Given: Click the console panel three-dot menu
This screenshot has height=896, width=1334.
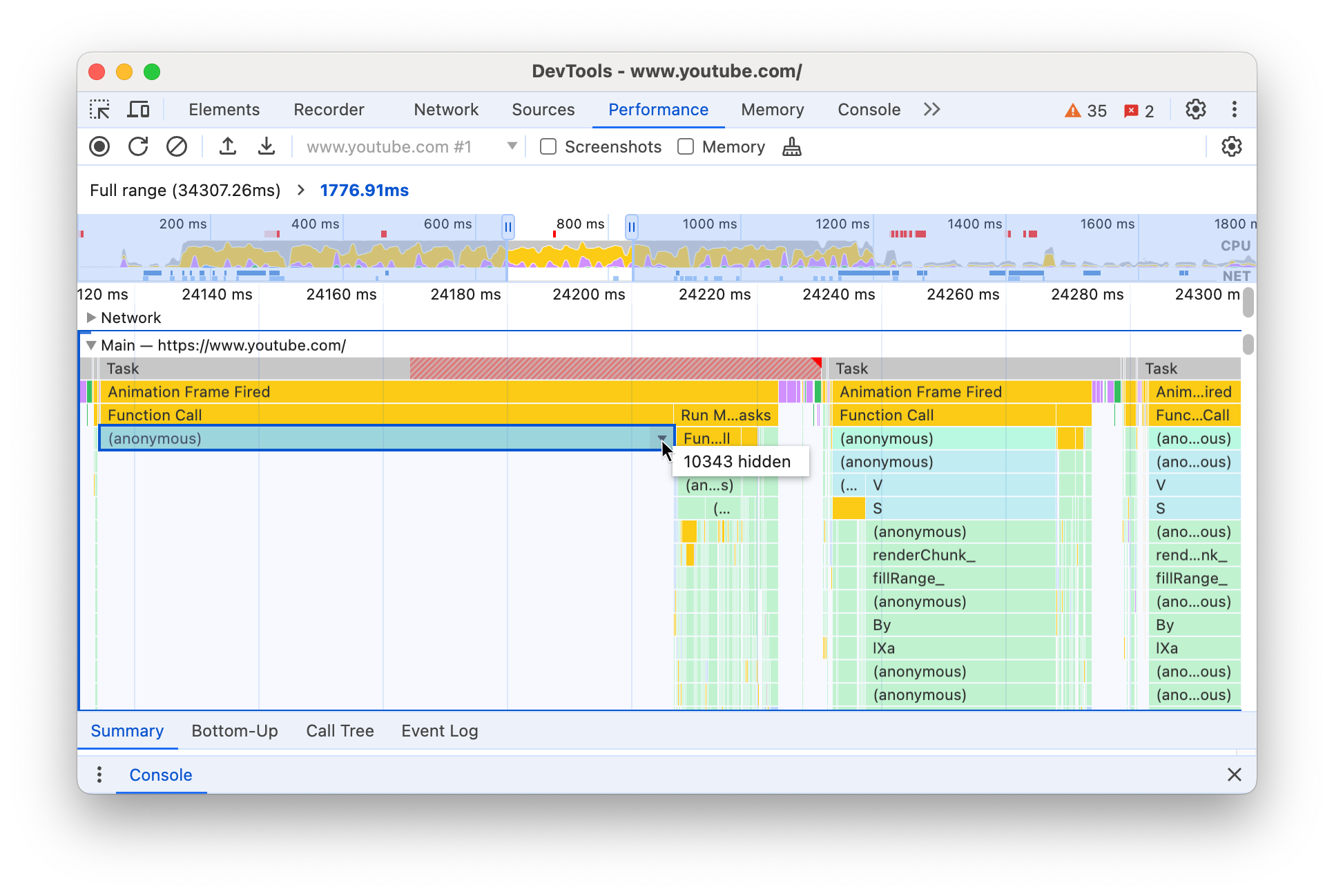Looking at the screenshot, I should tap(99, 774).
